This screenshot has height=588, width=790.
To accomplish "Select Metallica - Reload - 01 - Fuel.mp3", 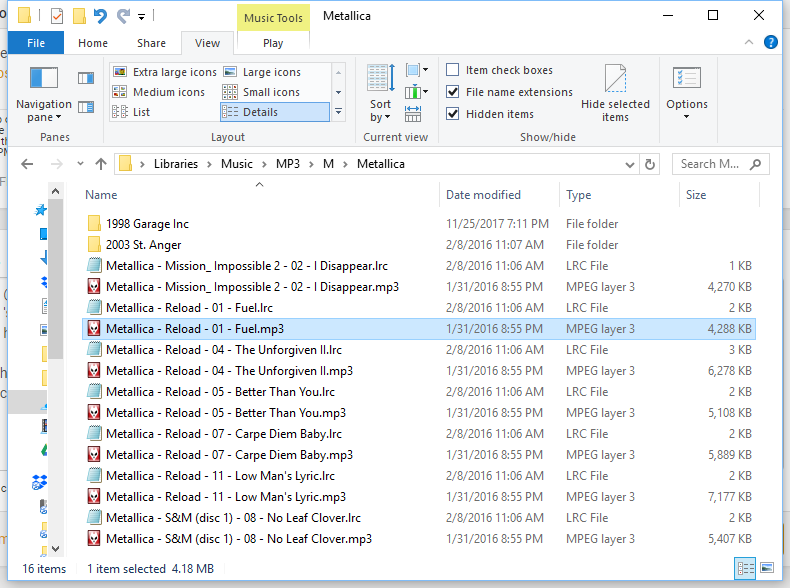I will (x=418, y=329).
